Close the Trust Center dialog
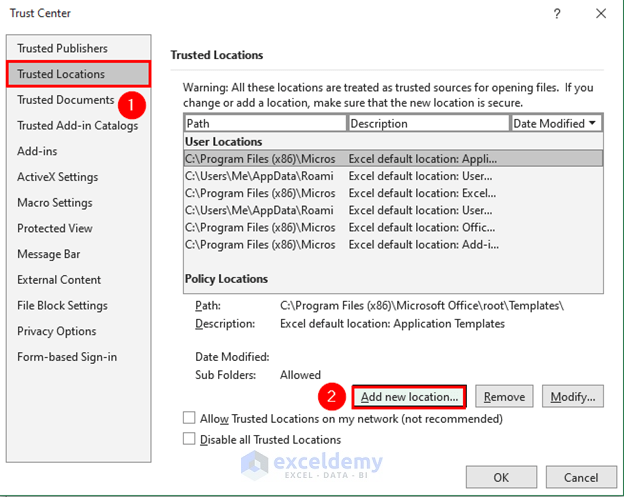Image resolution: width=624 pixels, height=497 pixels. pyautogui.click(x=601, y=14)
